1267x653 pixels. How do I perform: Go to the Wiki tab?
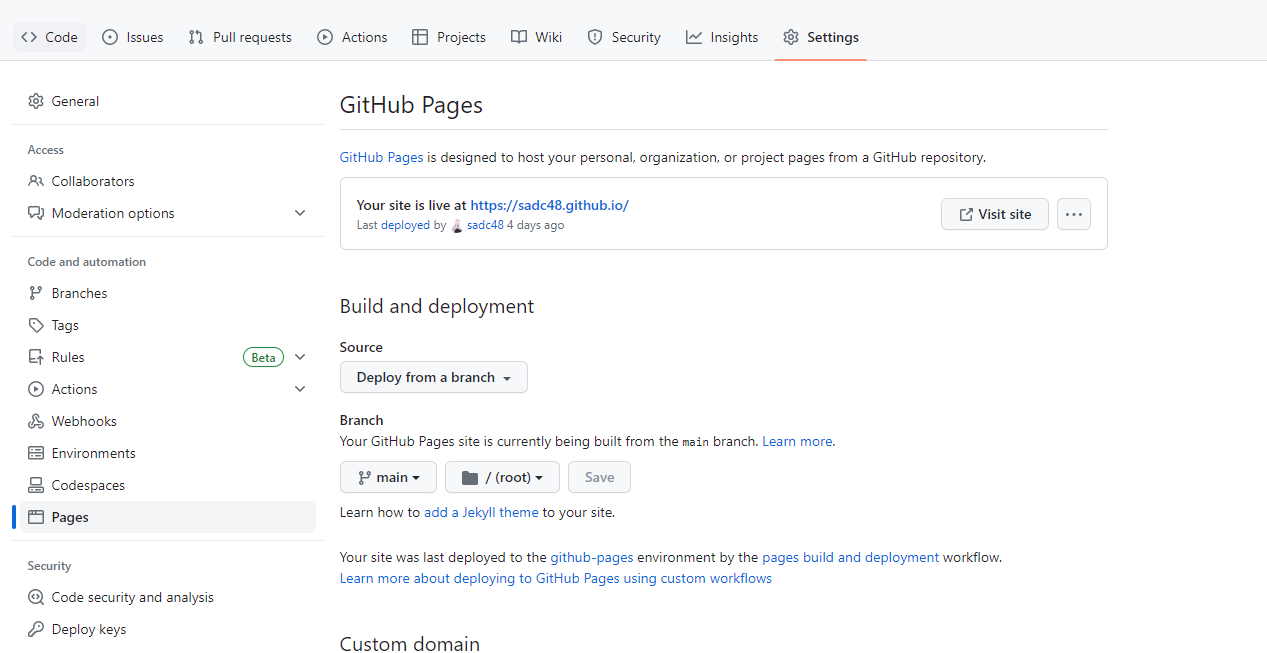coord(537,37)
